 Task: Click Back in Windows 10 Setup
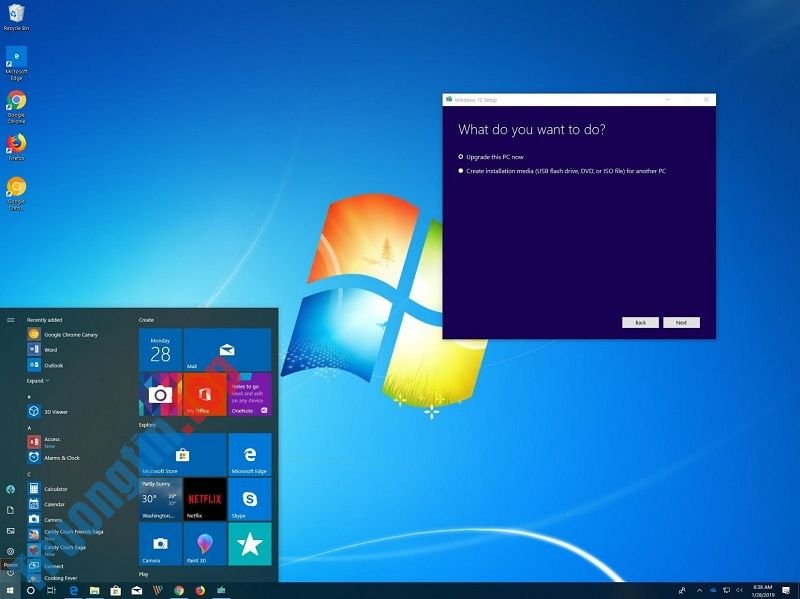640,323
